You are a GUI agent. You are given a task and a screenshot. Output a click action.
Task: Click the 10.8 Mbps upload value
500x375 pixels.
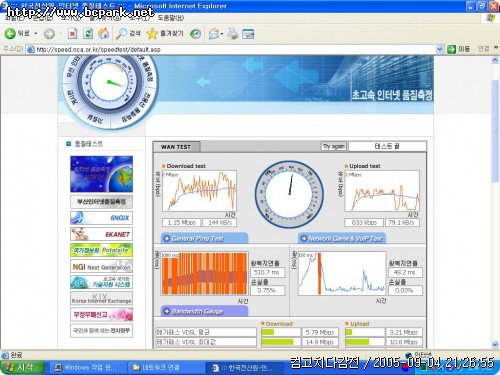[x=404, y=342]
